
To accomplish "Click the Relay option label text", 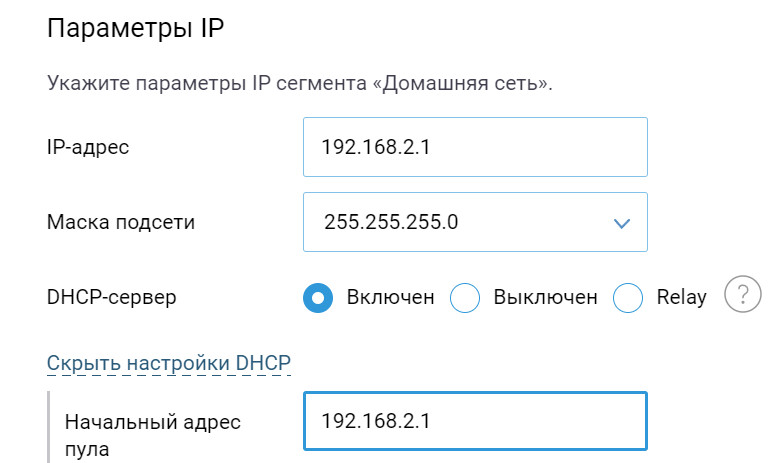I will (681, 297).
